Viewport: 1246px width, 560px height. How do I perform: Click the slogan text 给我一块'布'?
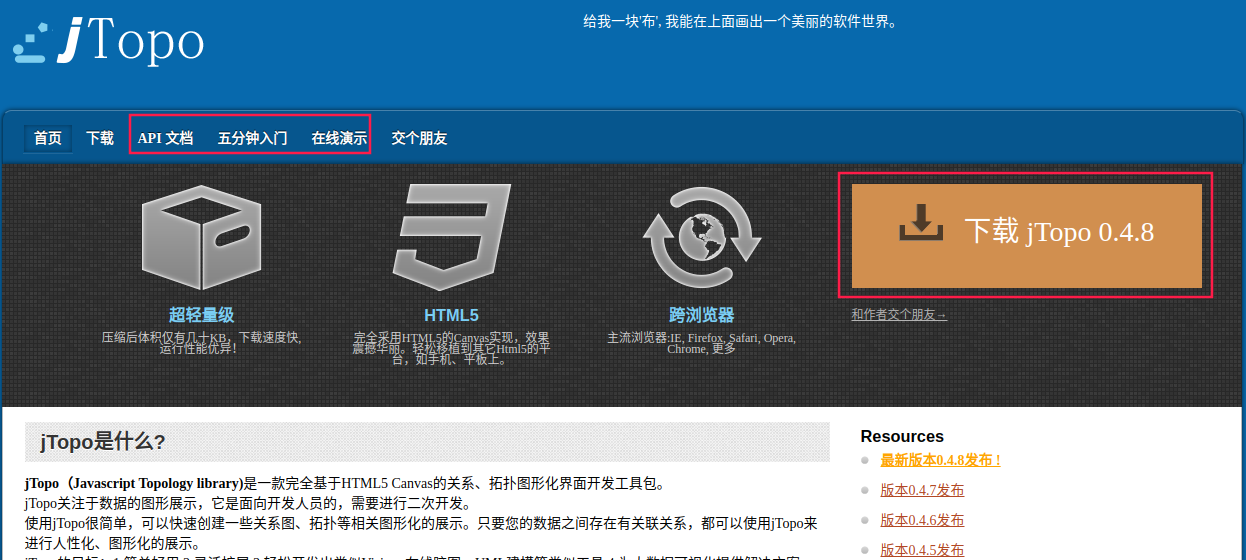click(x=740, y=21)
